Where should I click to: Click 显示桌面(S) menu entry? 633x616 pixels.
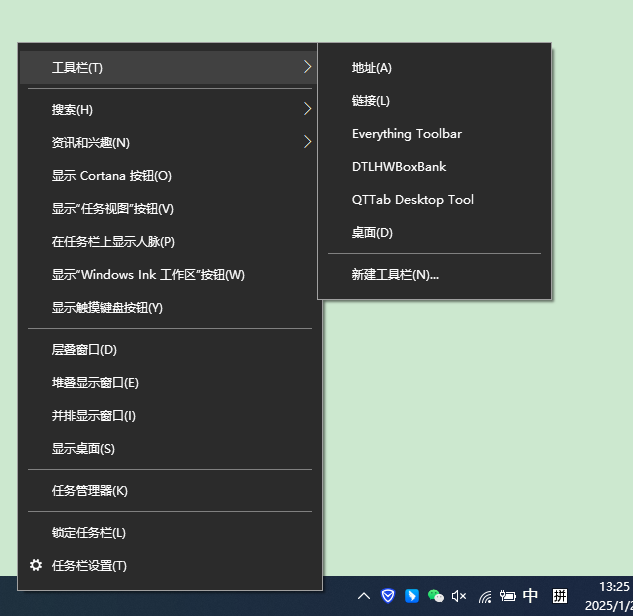point(168,449)
